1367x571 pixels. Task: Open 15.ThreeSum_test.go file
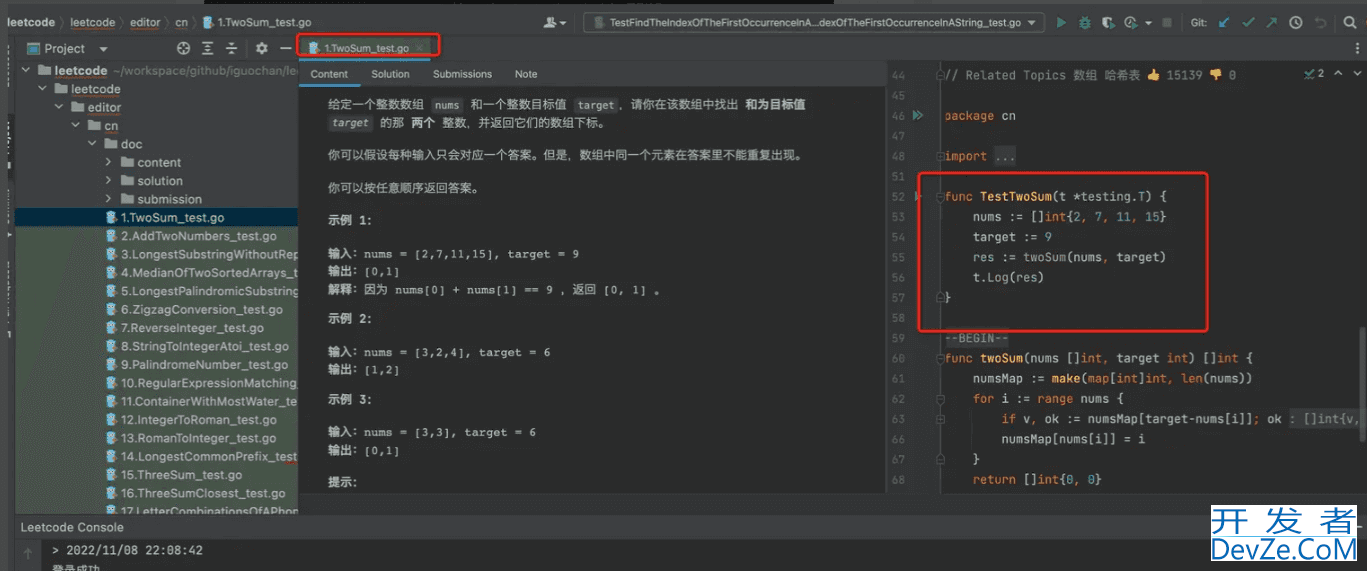[181, 475]
